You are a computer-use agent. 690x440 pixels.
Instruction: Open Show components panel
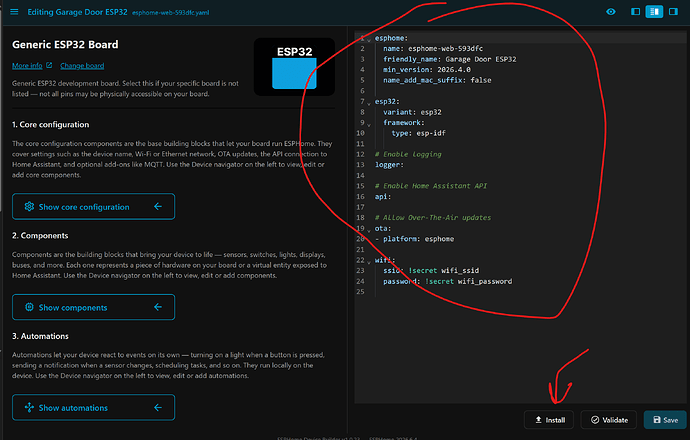pyautogui.click(x=93, y=307)
